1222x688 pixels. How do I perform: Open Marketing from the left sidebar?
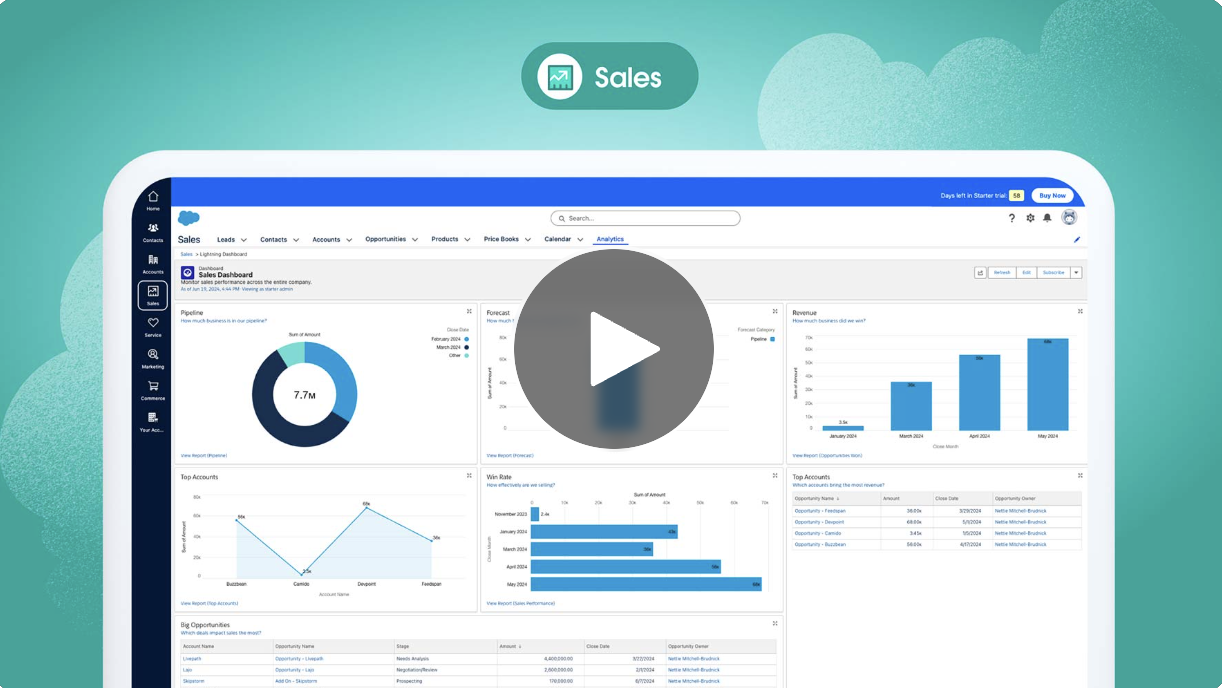tap(153, 358)
